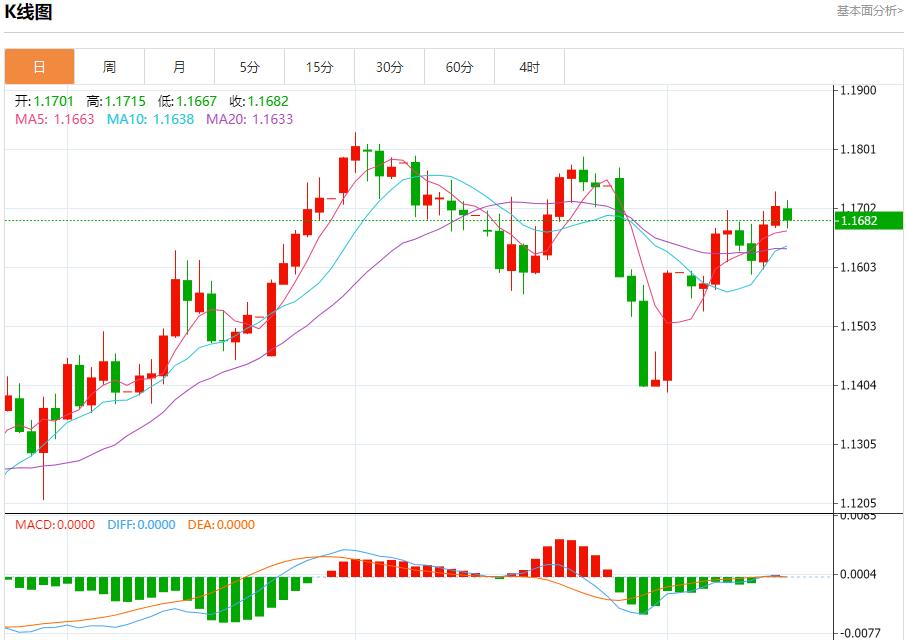The image size is (907, 640).
Task: Select the 60分 timeframe
Action: tap(459, 66)
